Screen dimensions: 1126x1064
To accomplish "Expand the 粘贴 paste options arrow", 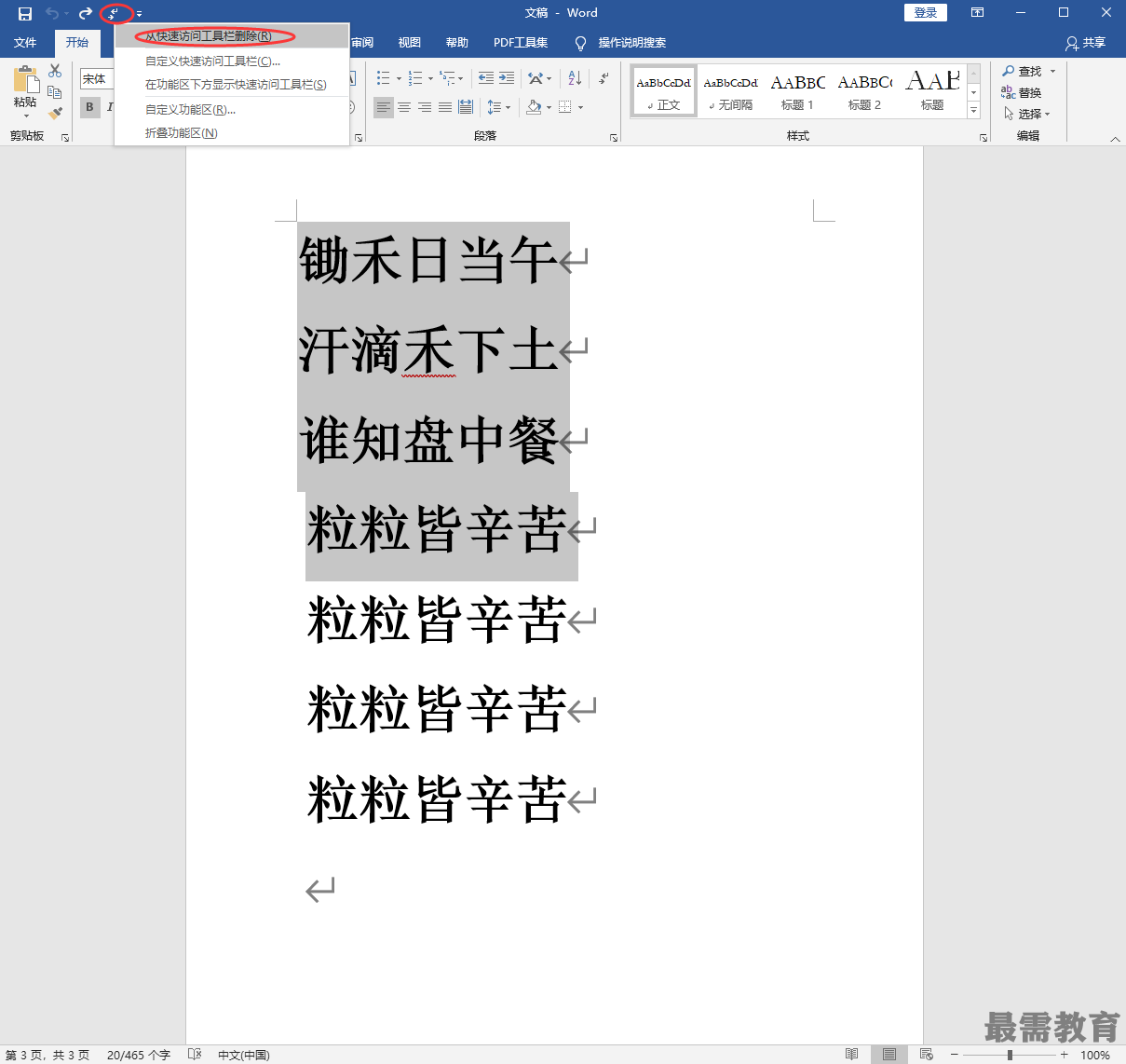I will pos(26,116).
